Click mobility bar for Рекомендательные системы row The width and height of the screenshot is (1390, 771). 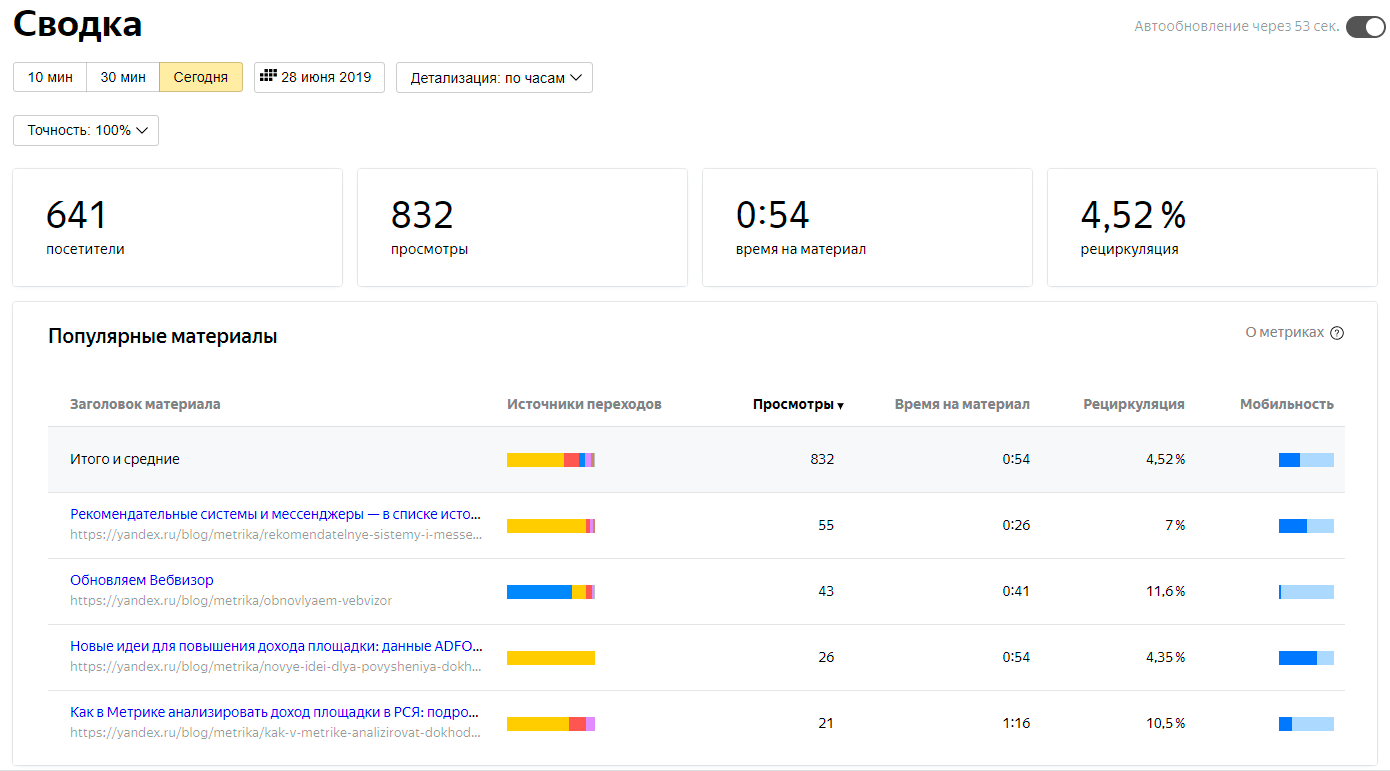[1306, 526]
